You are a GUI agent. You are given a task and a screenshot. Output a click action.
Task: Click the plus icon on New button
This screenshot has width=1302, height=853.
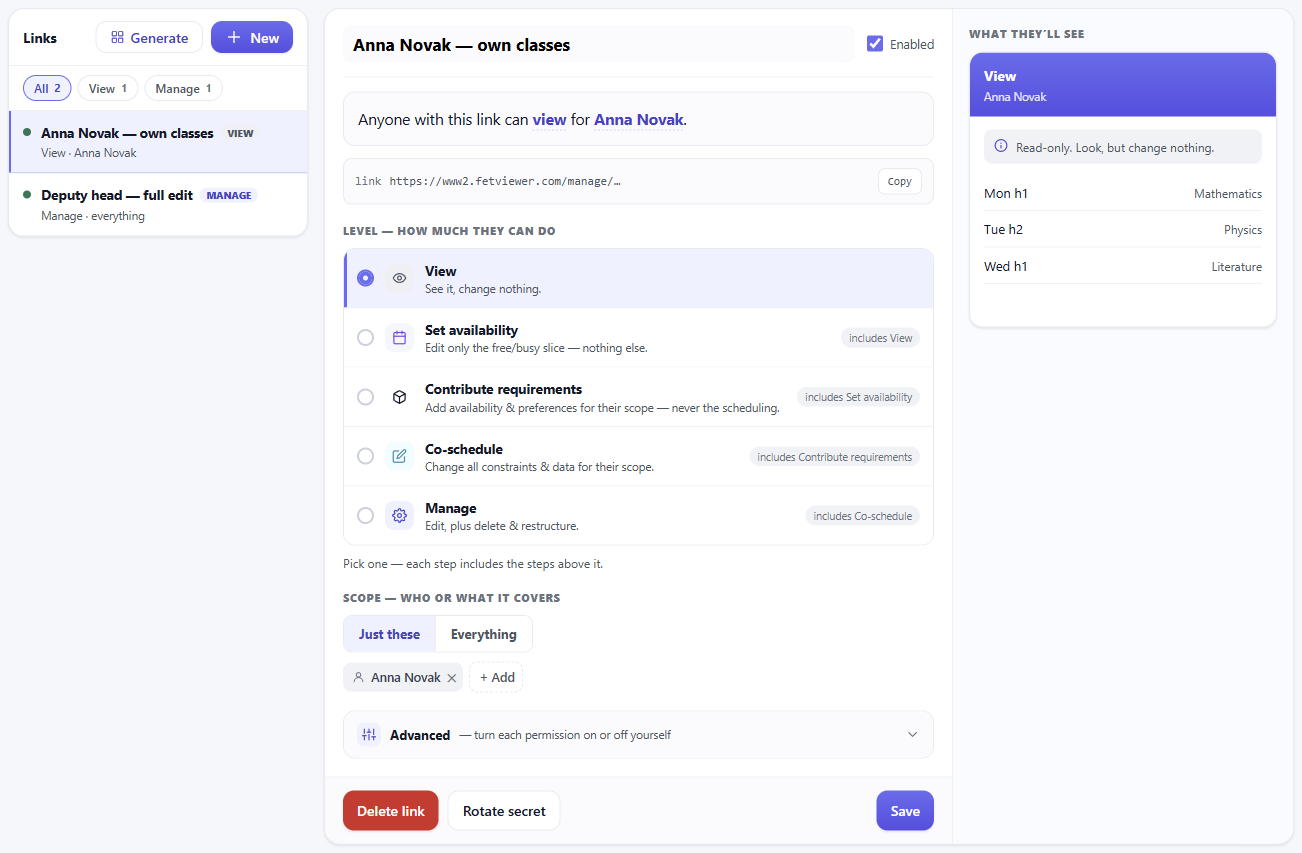[x=234, y=38]
